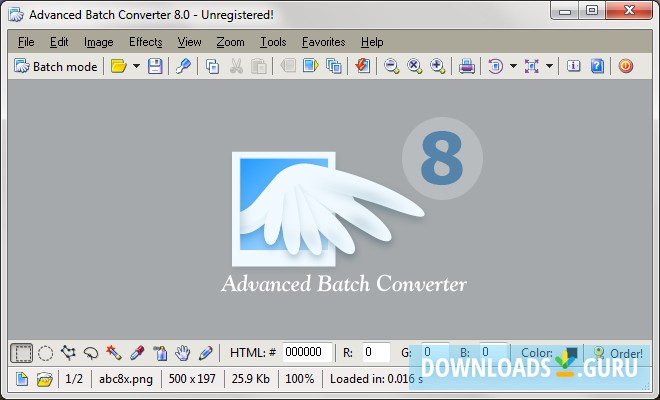This screenshot has width=660, height=400.
Task: Open help with the question mark icon
Action: [x=597, y=66]
